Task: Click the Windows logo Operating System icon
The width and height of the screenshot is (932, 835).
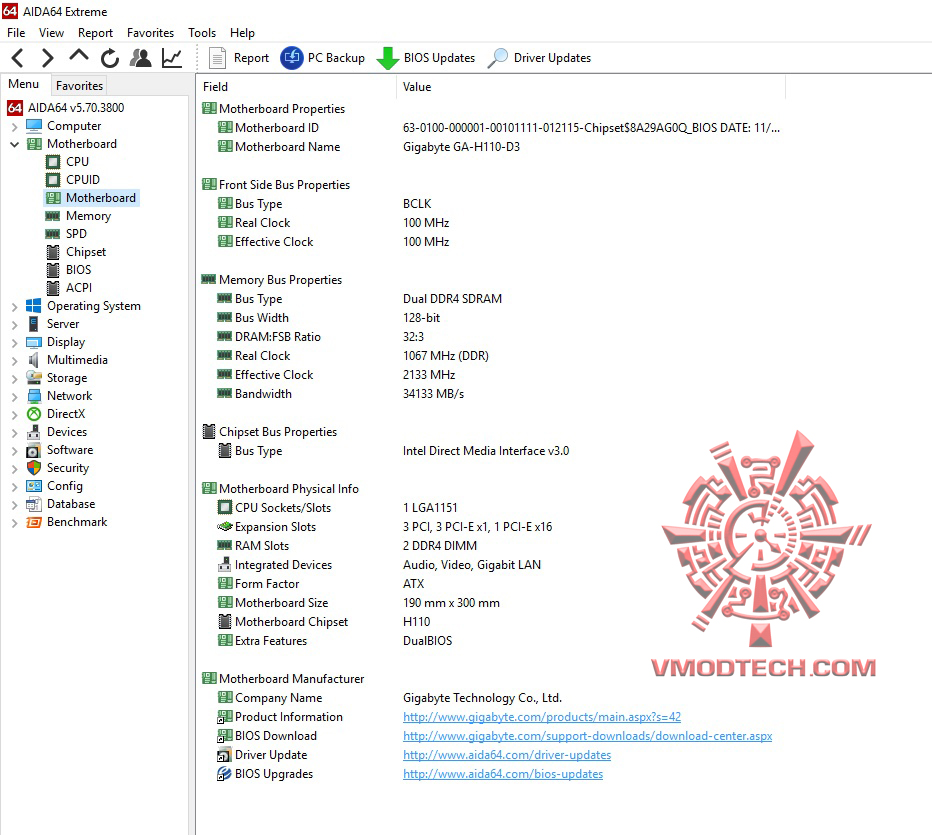Action: [x=34, y=306]
